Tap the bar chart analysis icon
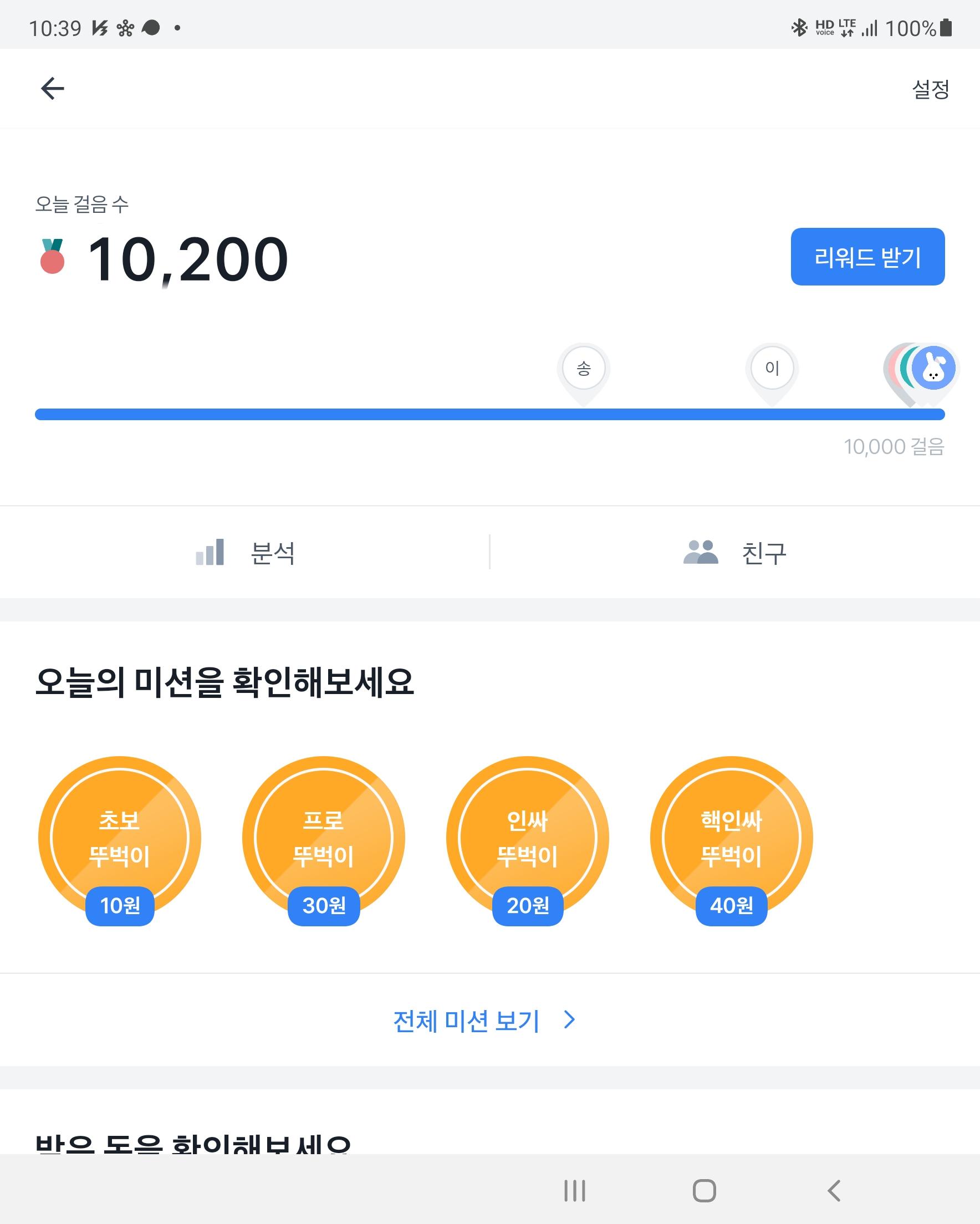Image resolution: width=980 pixels, height=1224 pixels. 210,552
